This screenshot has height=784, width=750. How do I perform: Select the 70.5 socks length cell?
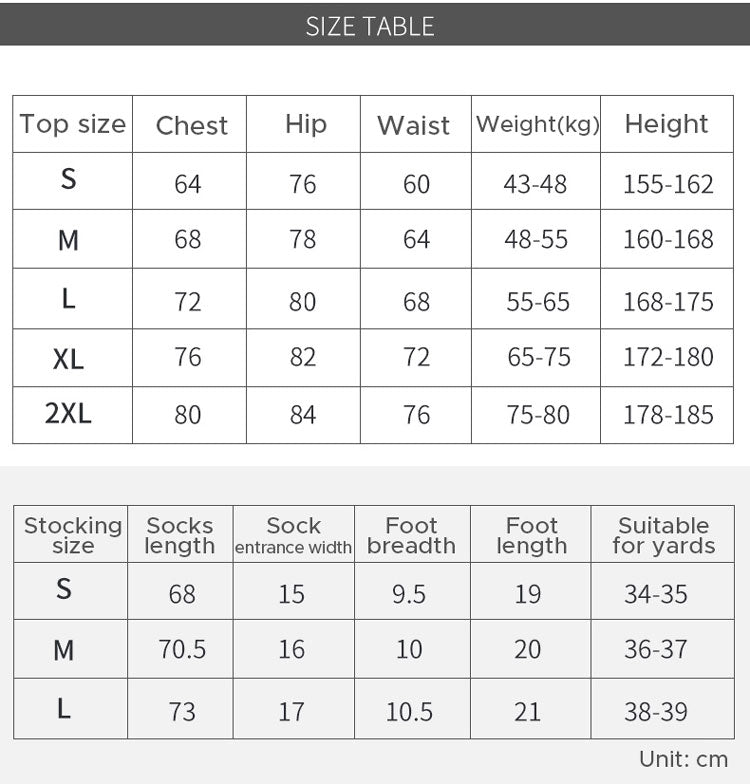[x=182, y=649]
